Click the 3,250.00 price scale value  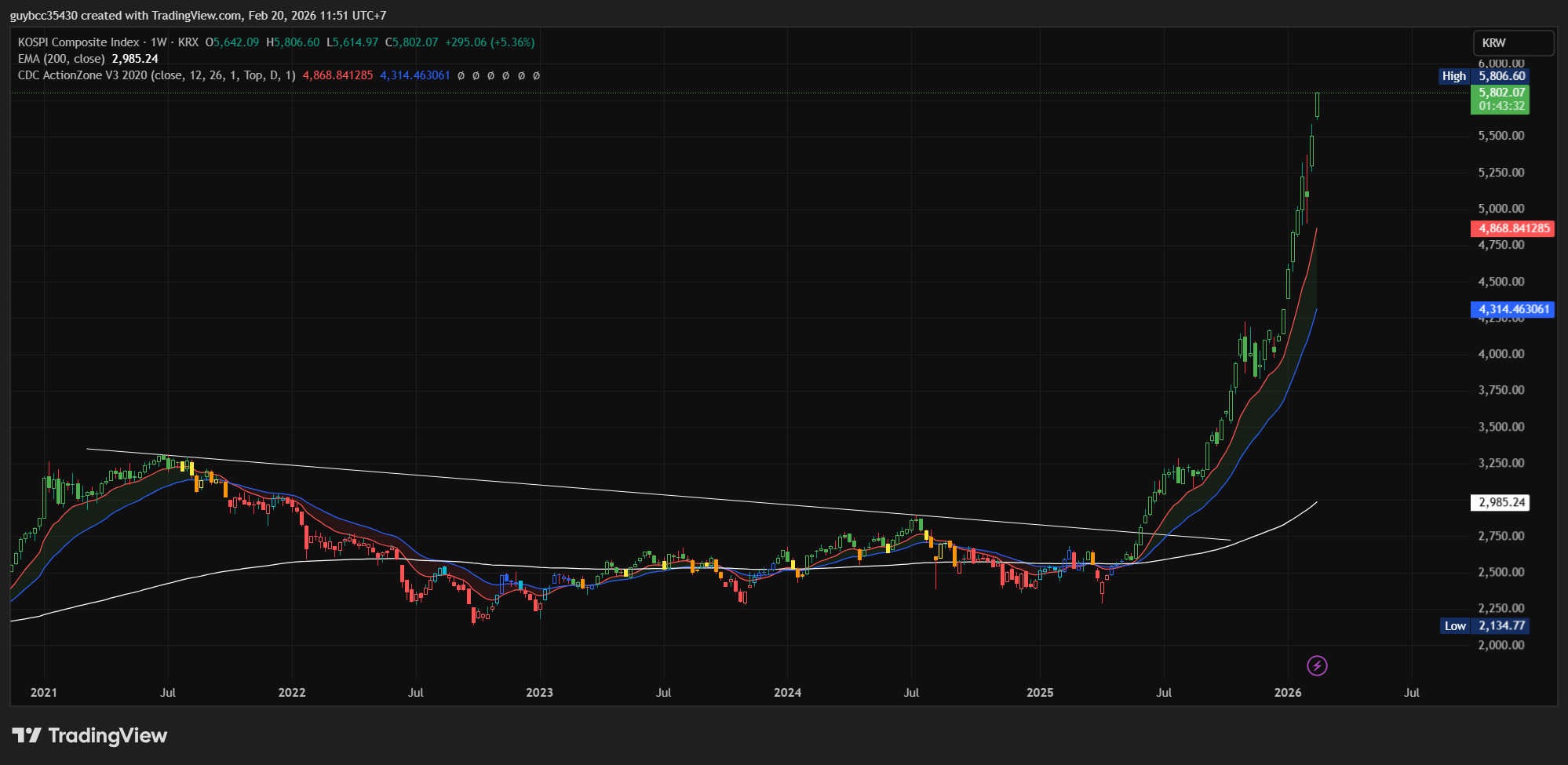tap(1501, 463)
